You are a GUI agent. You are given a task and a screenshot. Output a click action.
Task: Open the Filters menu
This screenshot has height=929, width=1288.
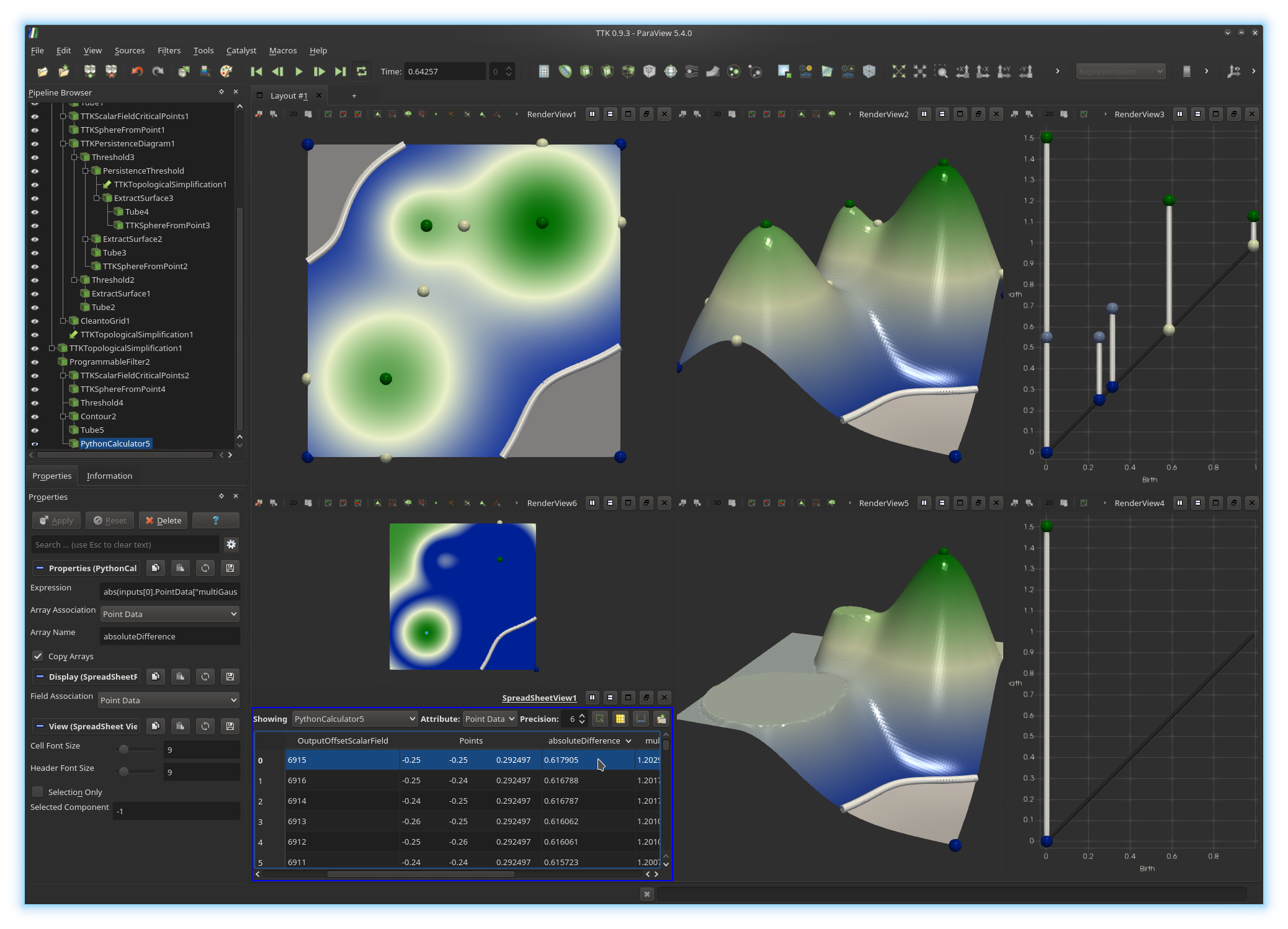(x=169, y=50)
